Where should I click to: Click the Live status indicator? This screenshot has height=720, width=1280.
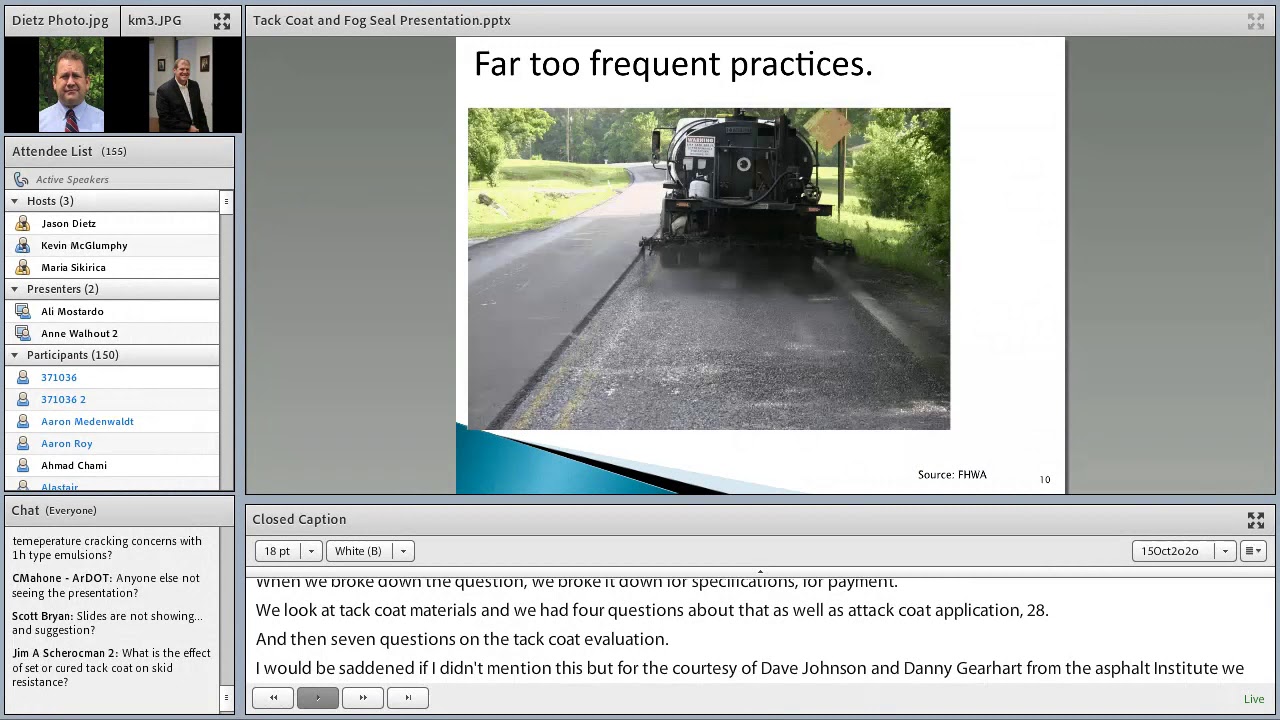click(x=1254, y=699)
